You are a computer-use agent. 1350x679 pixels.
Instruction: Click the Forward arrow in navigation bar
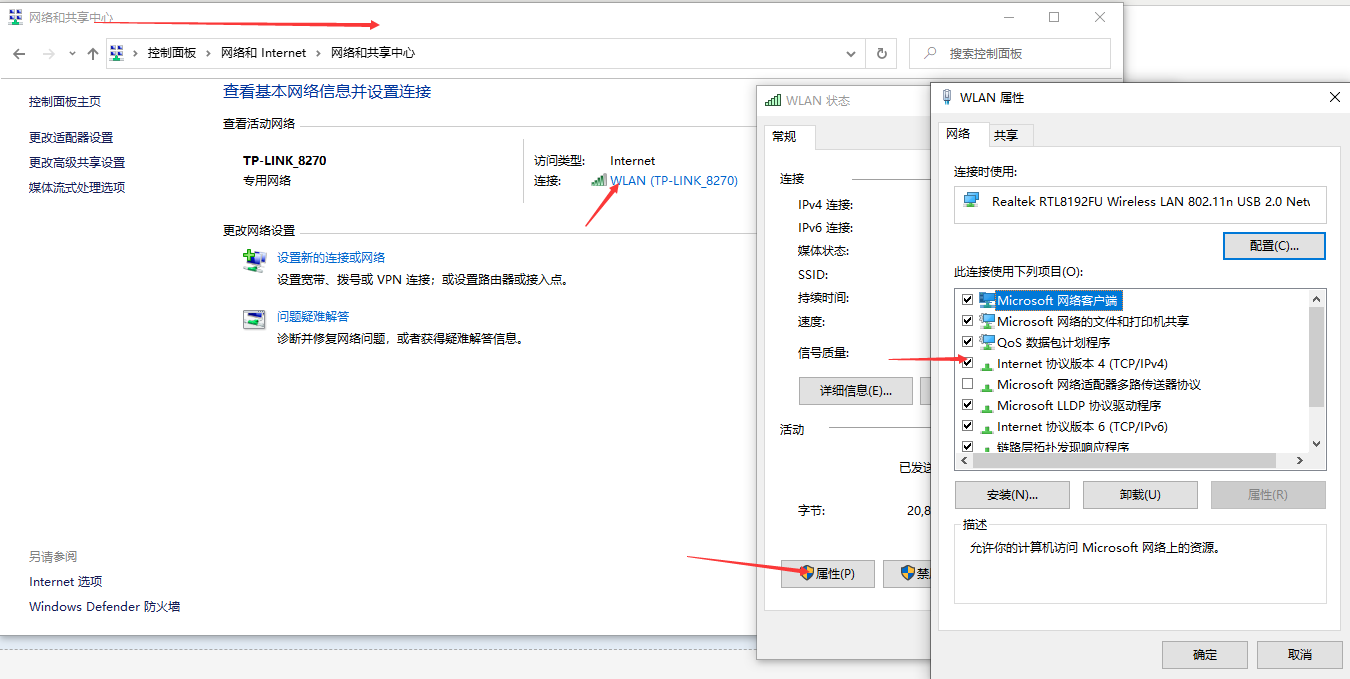click(x=48, y=54)
